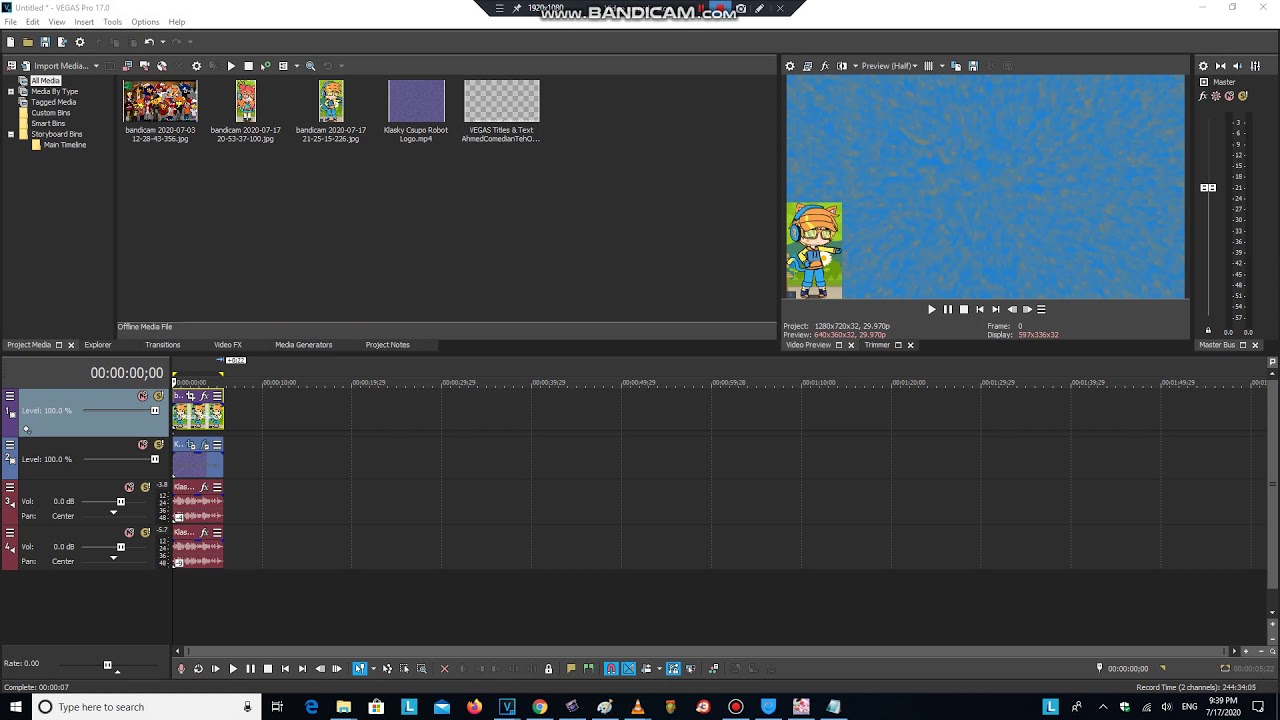Click the Render As icon in the main toolbar
The width and height of the screenshot is (1280, 720).
[62, 42]
